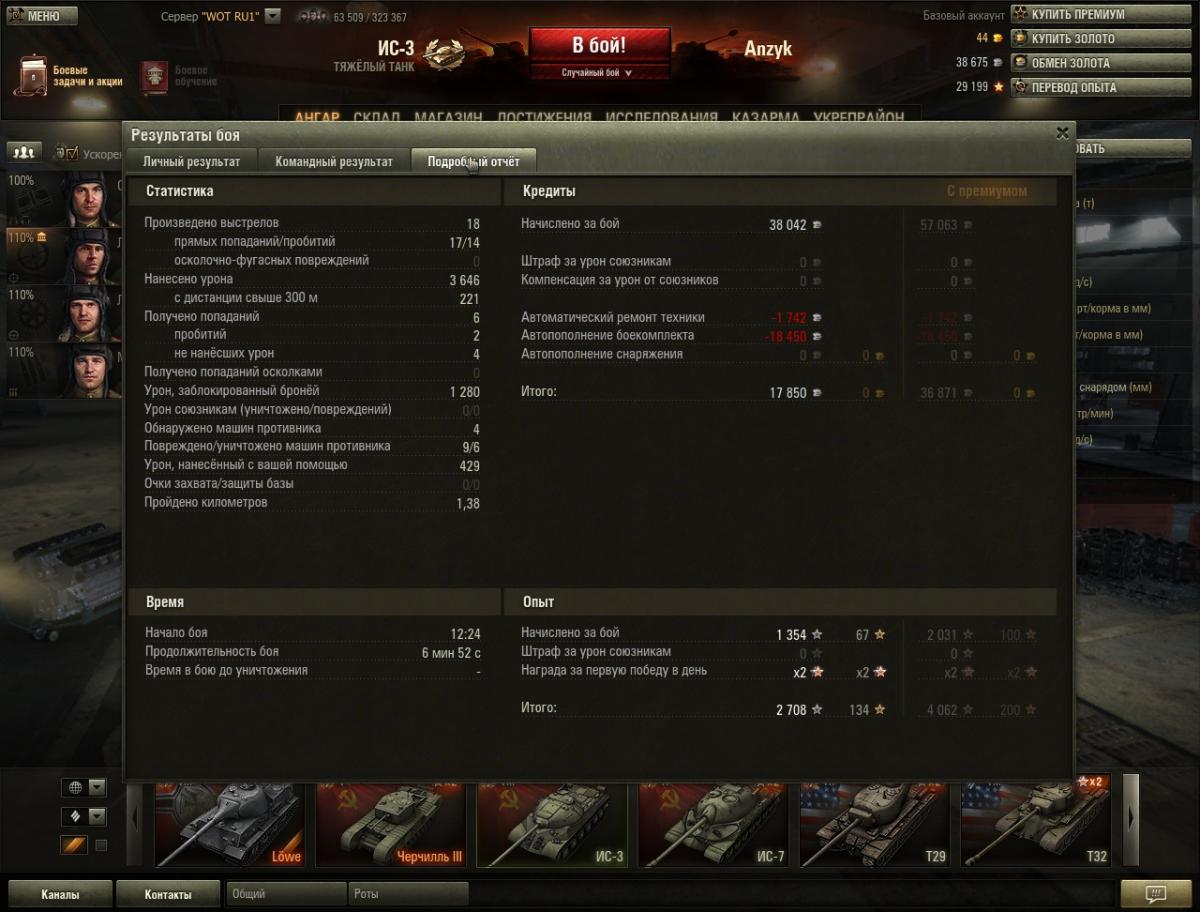Click the С премиумом column header

[987, 191]
